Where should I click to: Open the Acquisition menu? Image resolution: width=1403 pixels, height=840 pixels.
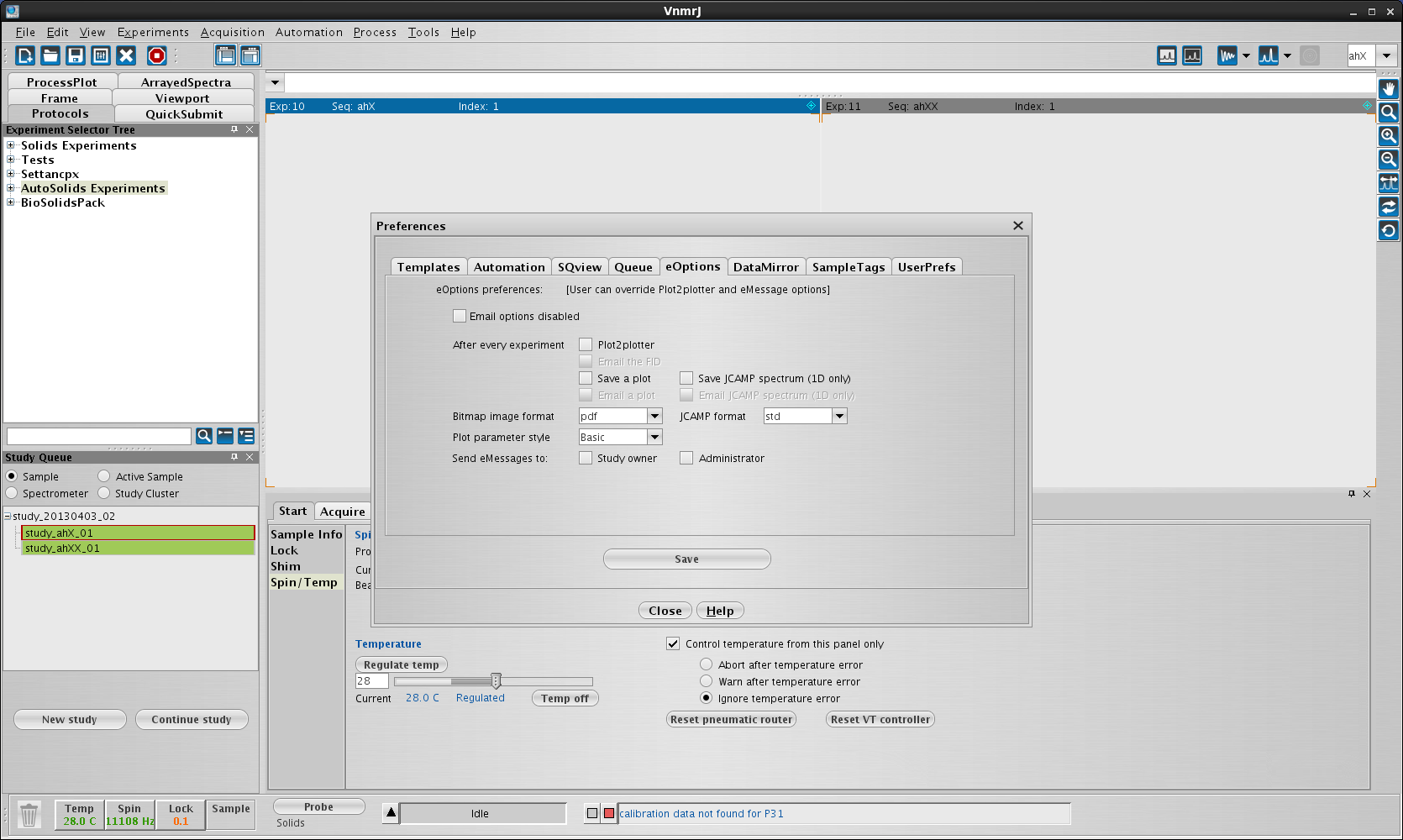pyautogui.click(x=232, y=32)
